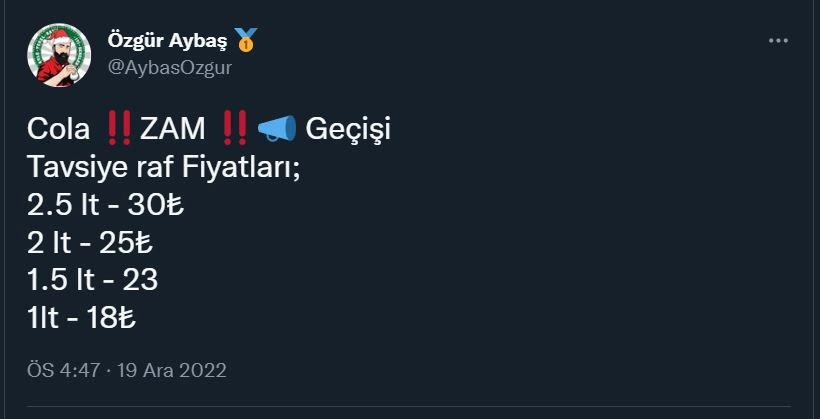This screenshot has width=820, height=419.
Task: Click the red double exclamation after ZAM
Action: tap(235, 129)
